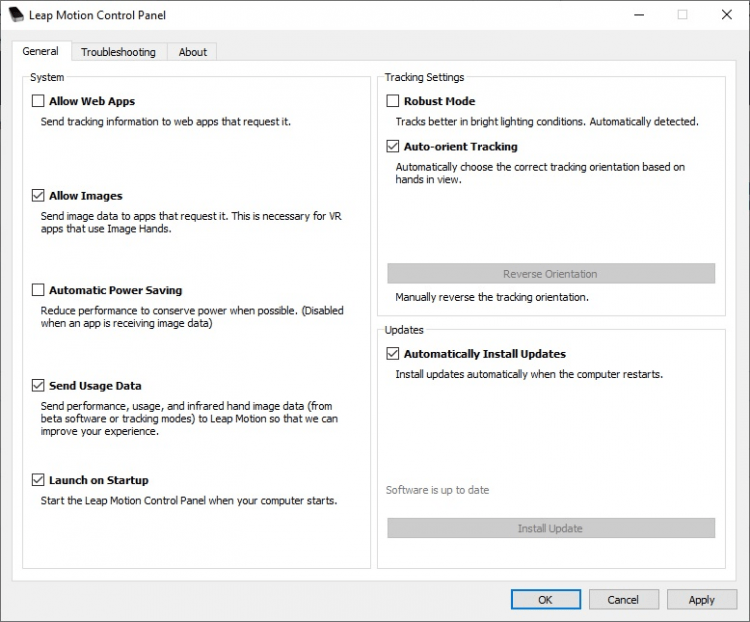
Task: Untick Launch on Startup
Action: click(x=38, y=480)
